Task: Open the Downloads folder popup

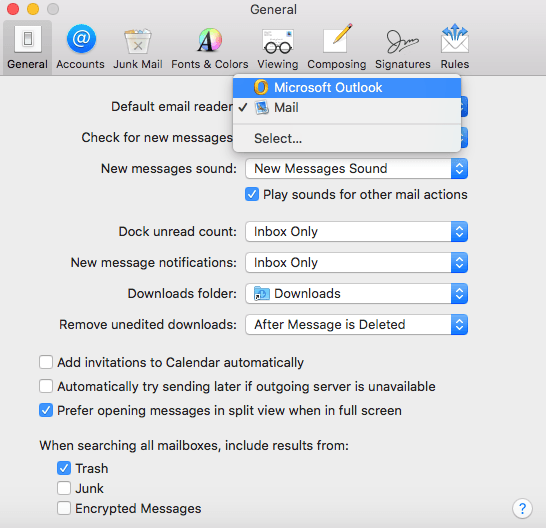Action: point(356,294)
